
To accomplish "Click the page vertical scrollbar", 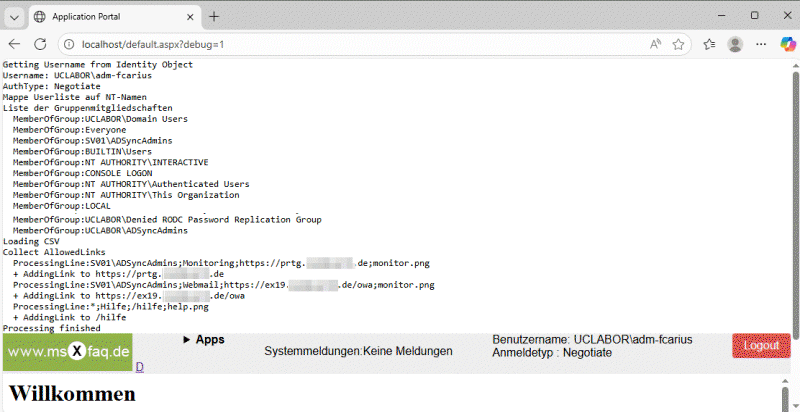I will click(795, 200).
